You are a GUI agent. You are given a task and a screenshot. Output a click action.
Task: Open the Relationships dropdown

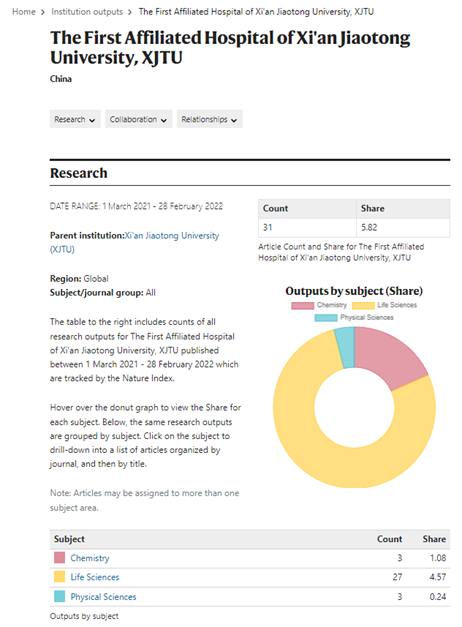(x=210, y=119)
